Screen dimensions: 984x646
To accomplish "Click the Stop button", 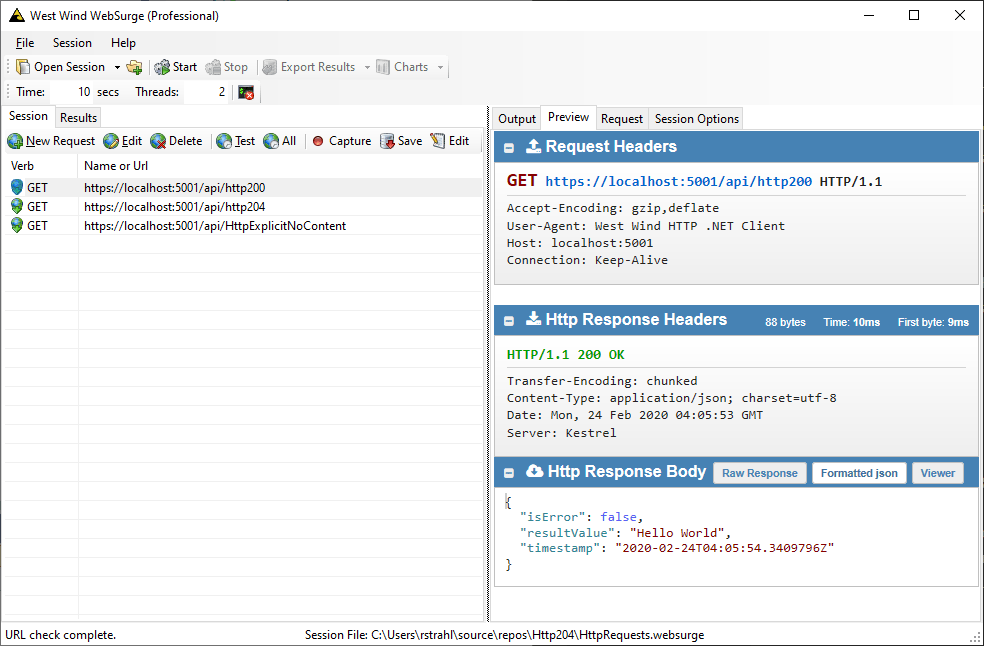I will 227,67.
